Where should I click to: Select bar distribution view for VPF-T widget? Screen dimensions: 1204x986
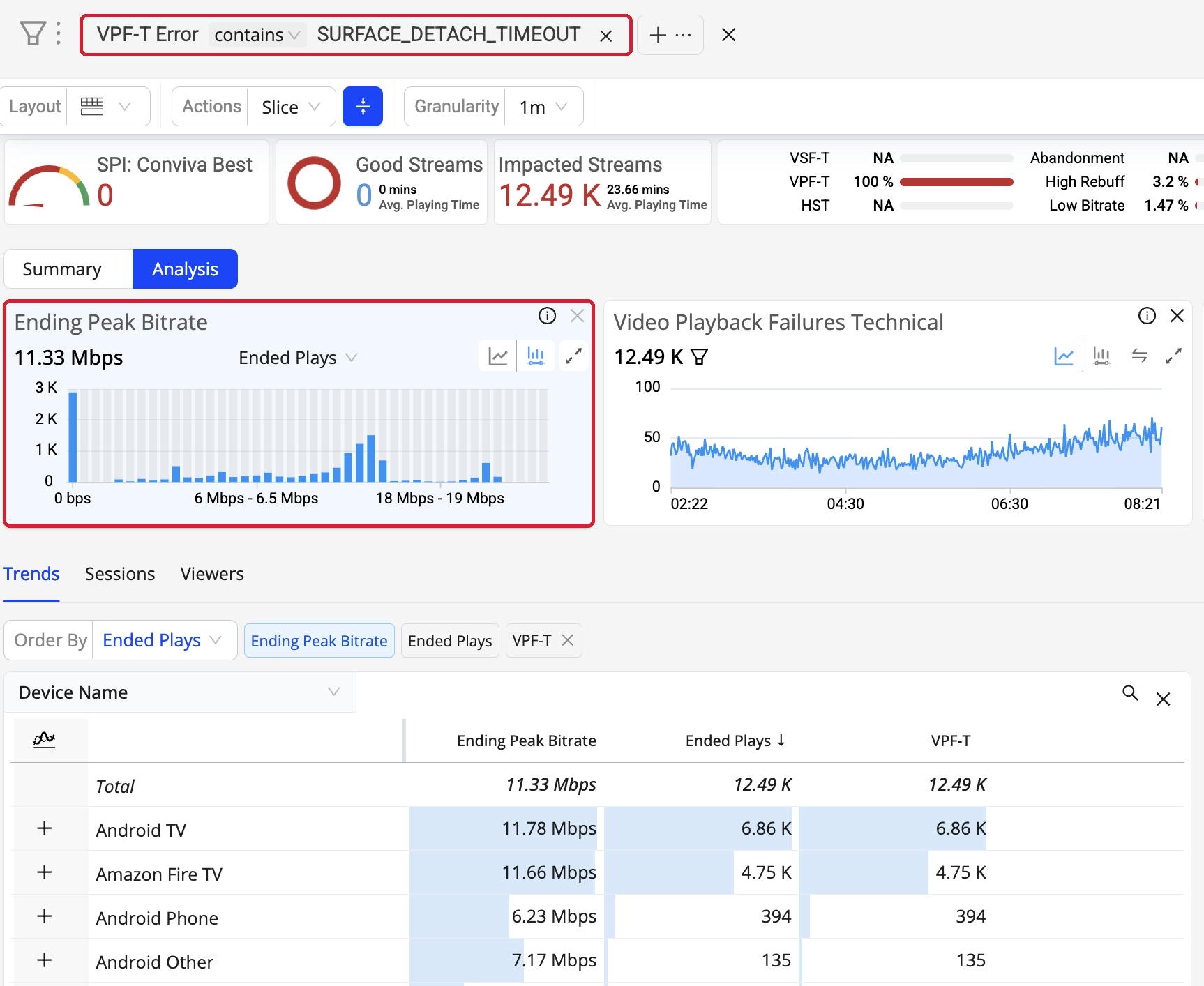click(1101, 356)
